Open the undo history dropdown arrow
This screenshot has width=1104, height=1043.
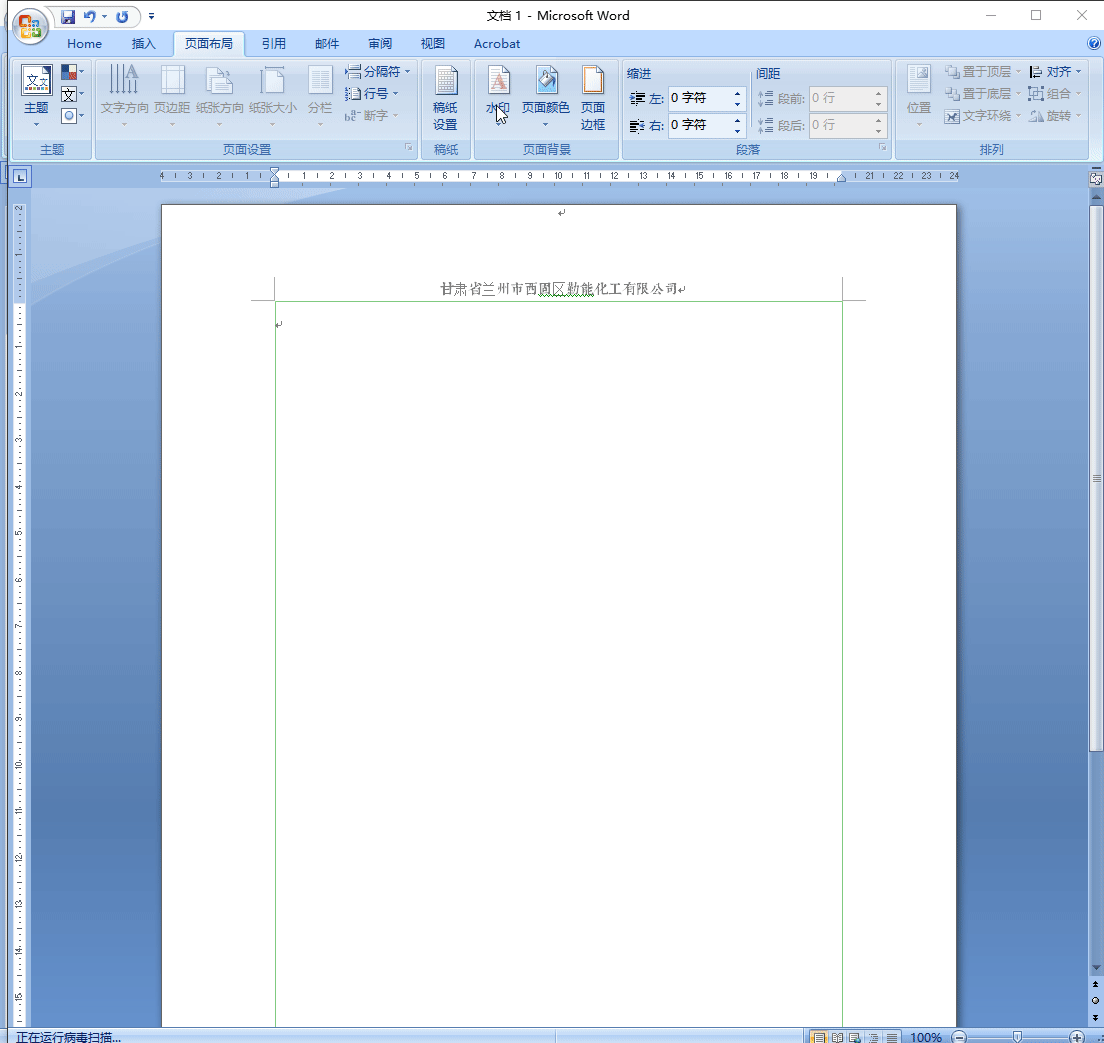pos(104,16)
